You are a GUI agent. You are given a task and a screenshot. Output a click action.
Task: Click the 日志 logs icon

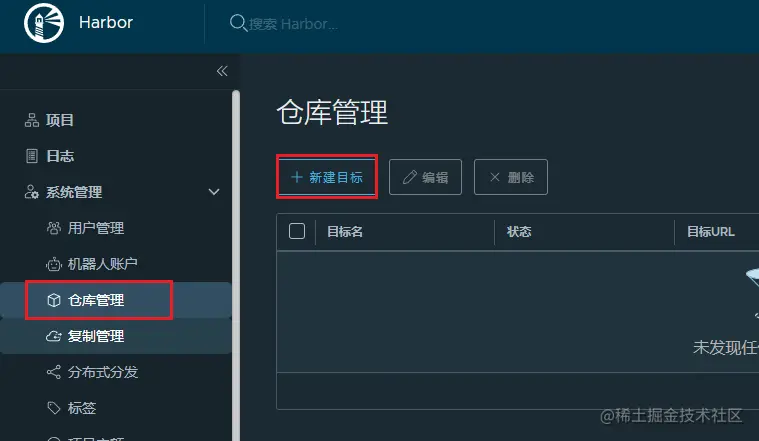tap(32, 156)
